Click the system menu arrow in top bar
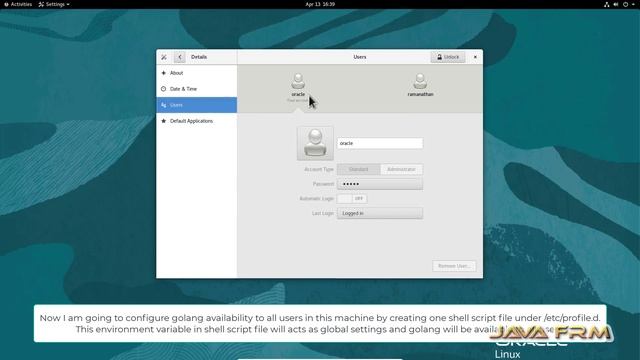 (x=633, y=4)
